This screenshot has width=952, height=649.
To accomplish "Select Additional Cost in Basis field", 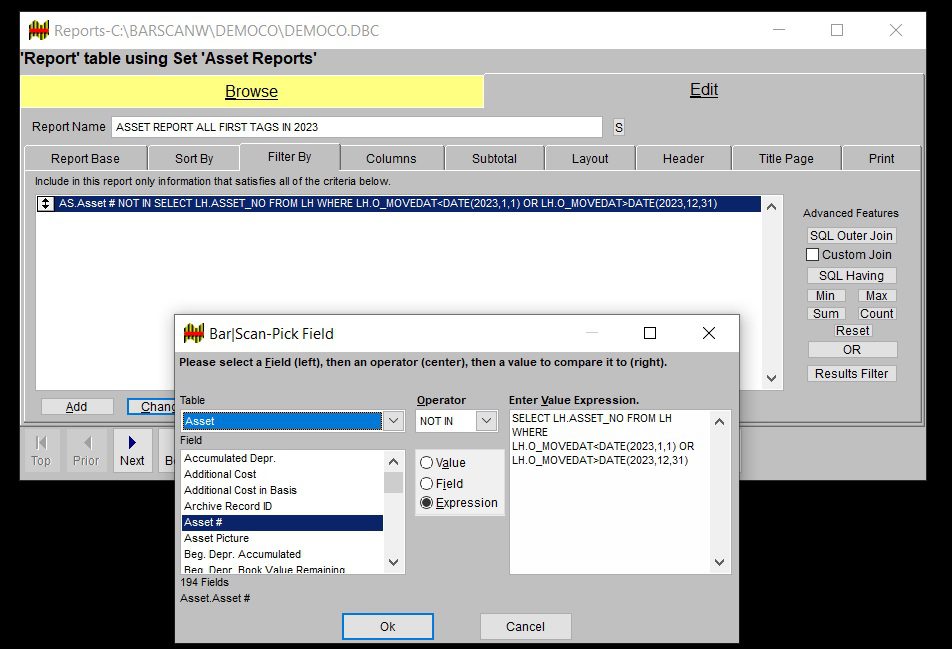I will click(x=282, y=490).
